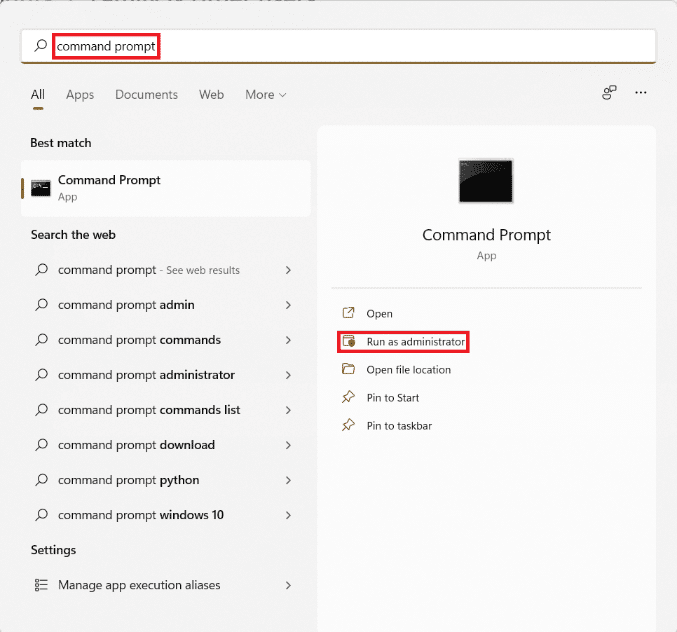Click the search magnifier icon in search box
Image resolution: width=677 pixels, height=632 pixels.
pyautogui.click(x=40, y=46)
